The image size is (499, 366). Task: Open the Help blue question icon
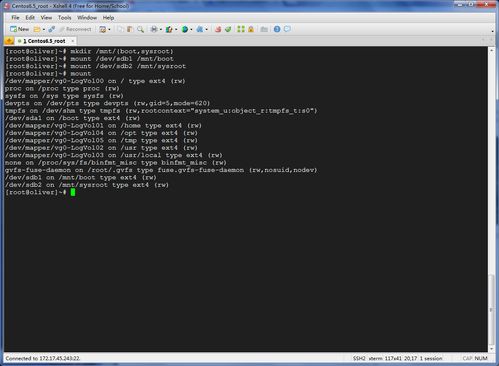(277, 29)
